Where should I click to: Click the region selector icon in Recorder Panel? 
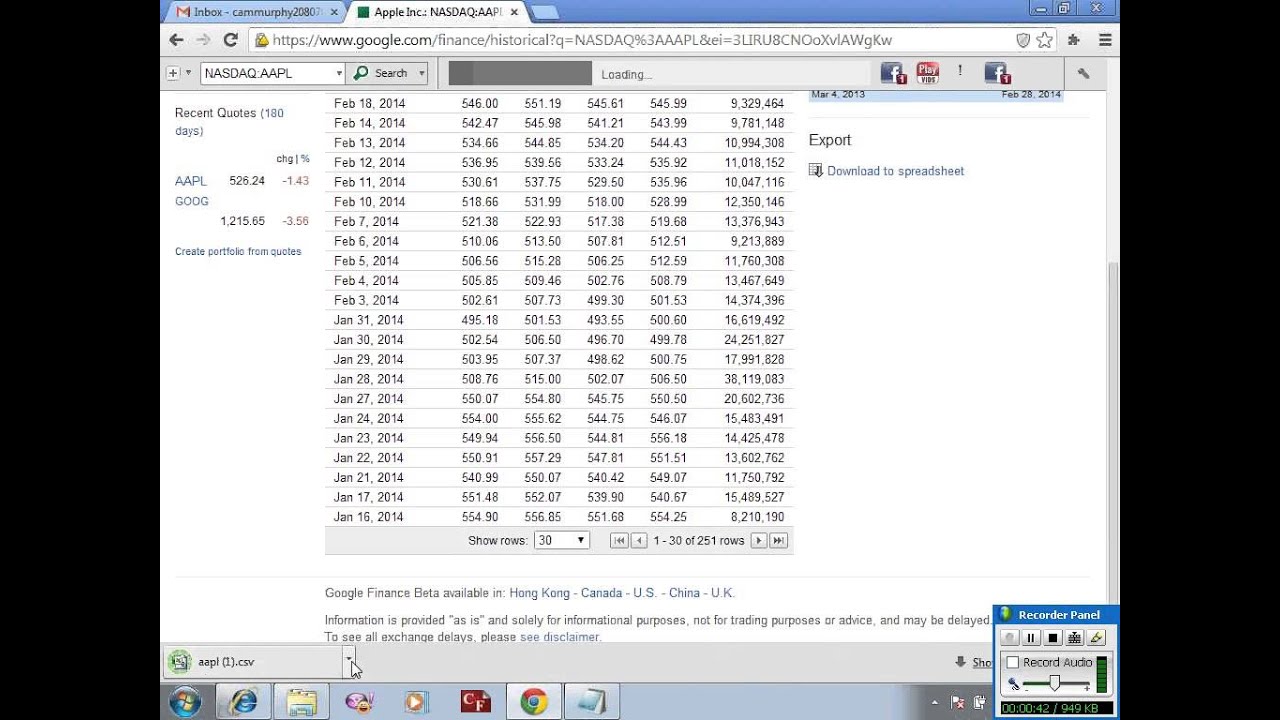[1074, 638]
